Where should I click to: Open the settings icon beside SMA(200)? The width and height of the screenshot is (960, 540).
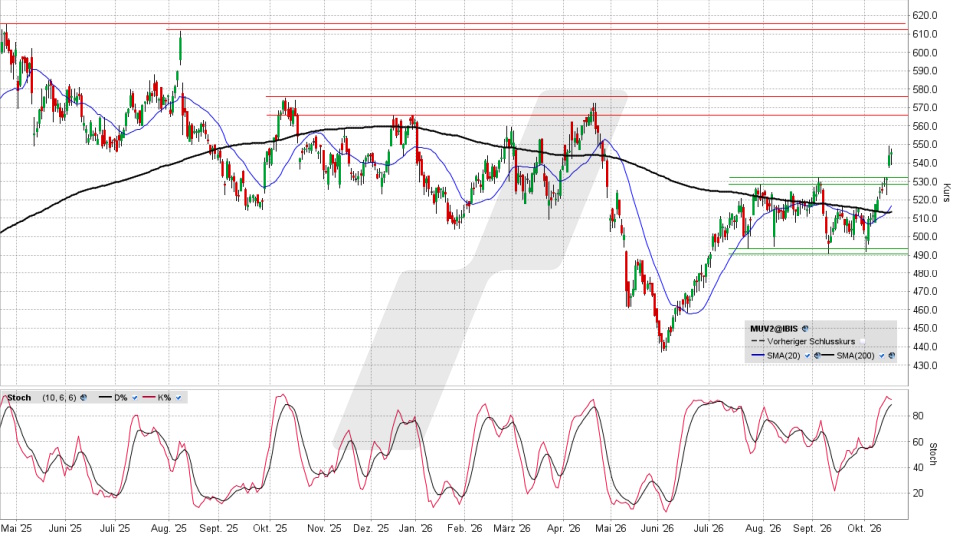(x=891, y=356)
